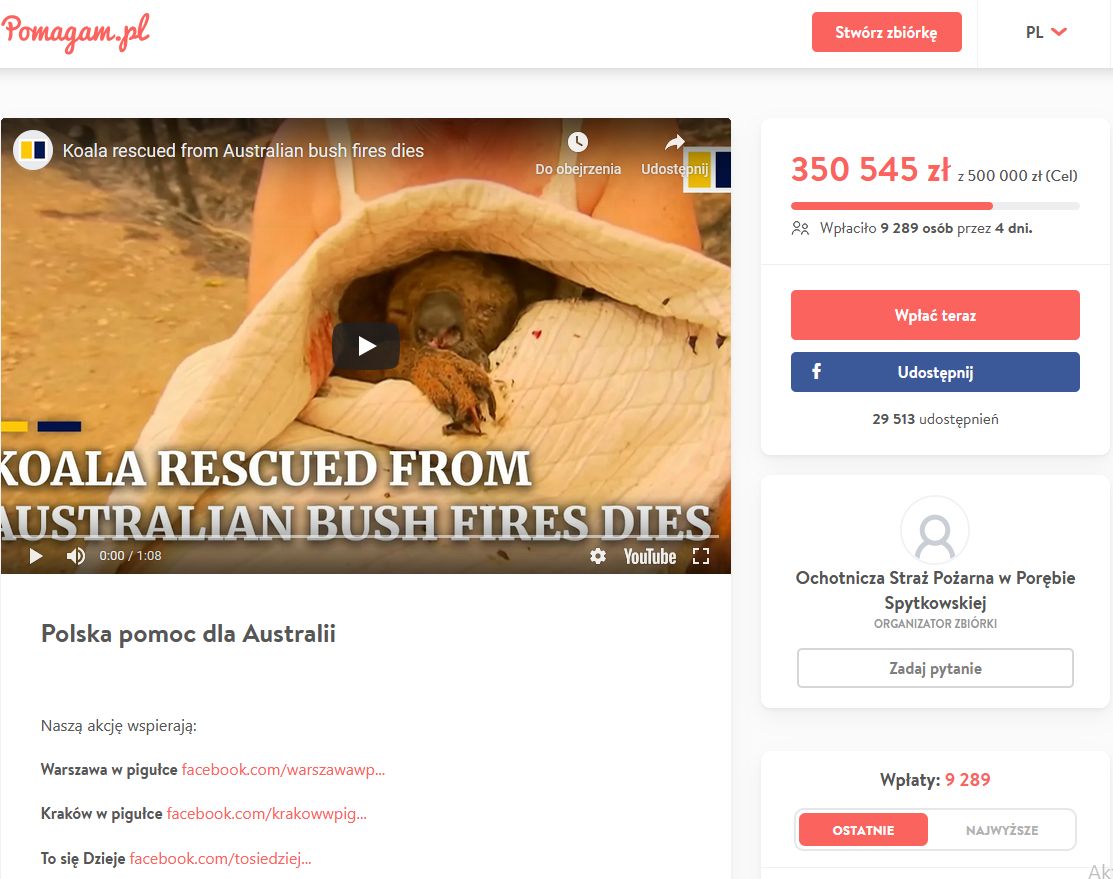1113x879 pixels.
Task: Click the Udostępnij arrow icon on the video
Action: (674, 143)
